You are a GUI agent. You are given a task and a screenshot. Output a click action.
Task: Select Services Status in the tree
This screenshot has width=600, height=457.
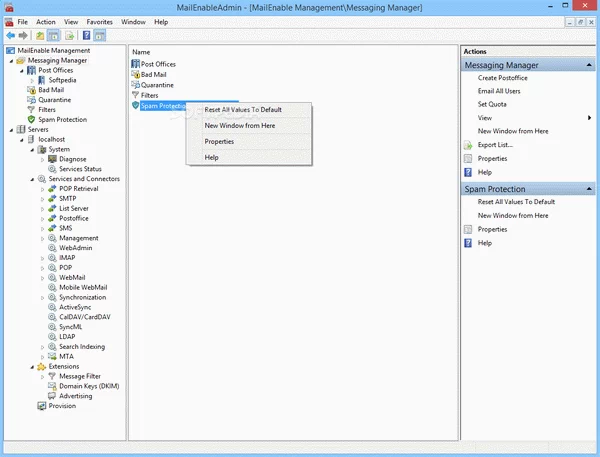[x=80, y=169]
